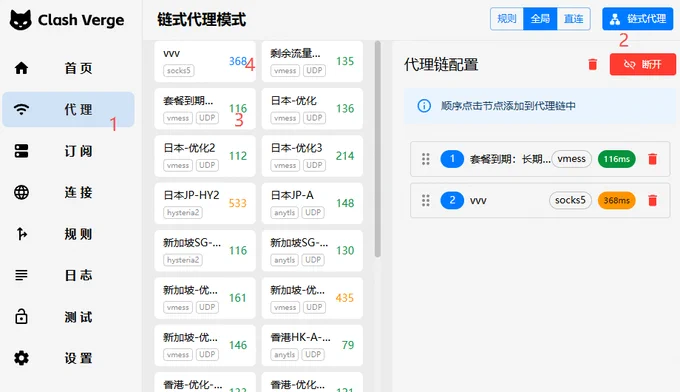Switch mode to 直连
The image size is (680, 392).
pyautogui.click(x=573, y=19)
